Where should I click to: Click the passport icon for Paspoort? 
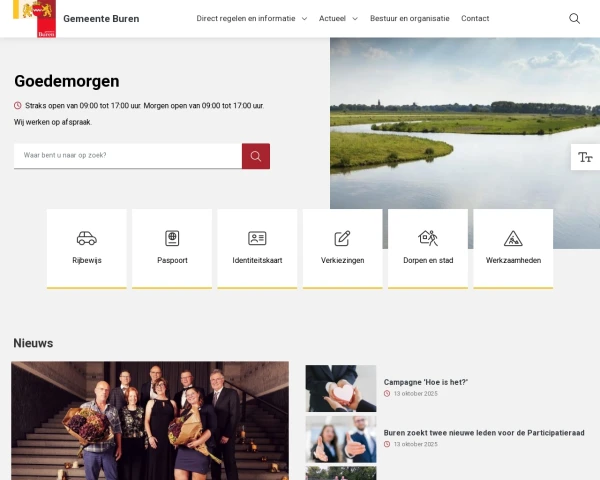(172, 238)
